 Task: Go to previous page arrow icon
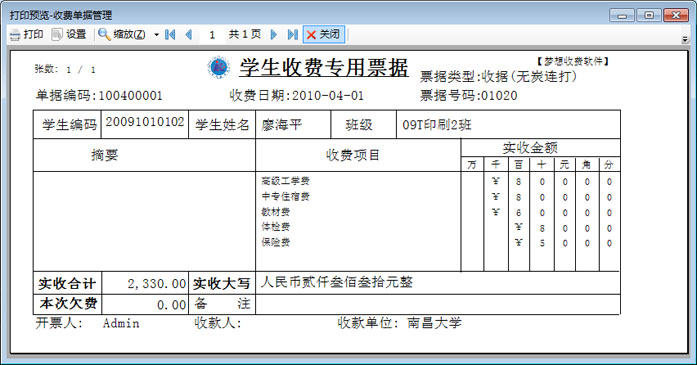(188, 34)
